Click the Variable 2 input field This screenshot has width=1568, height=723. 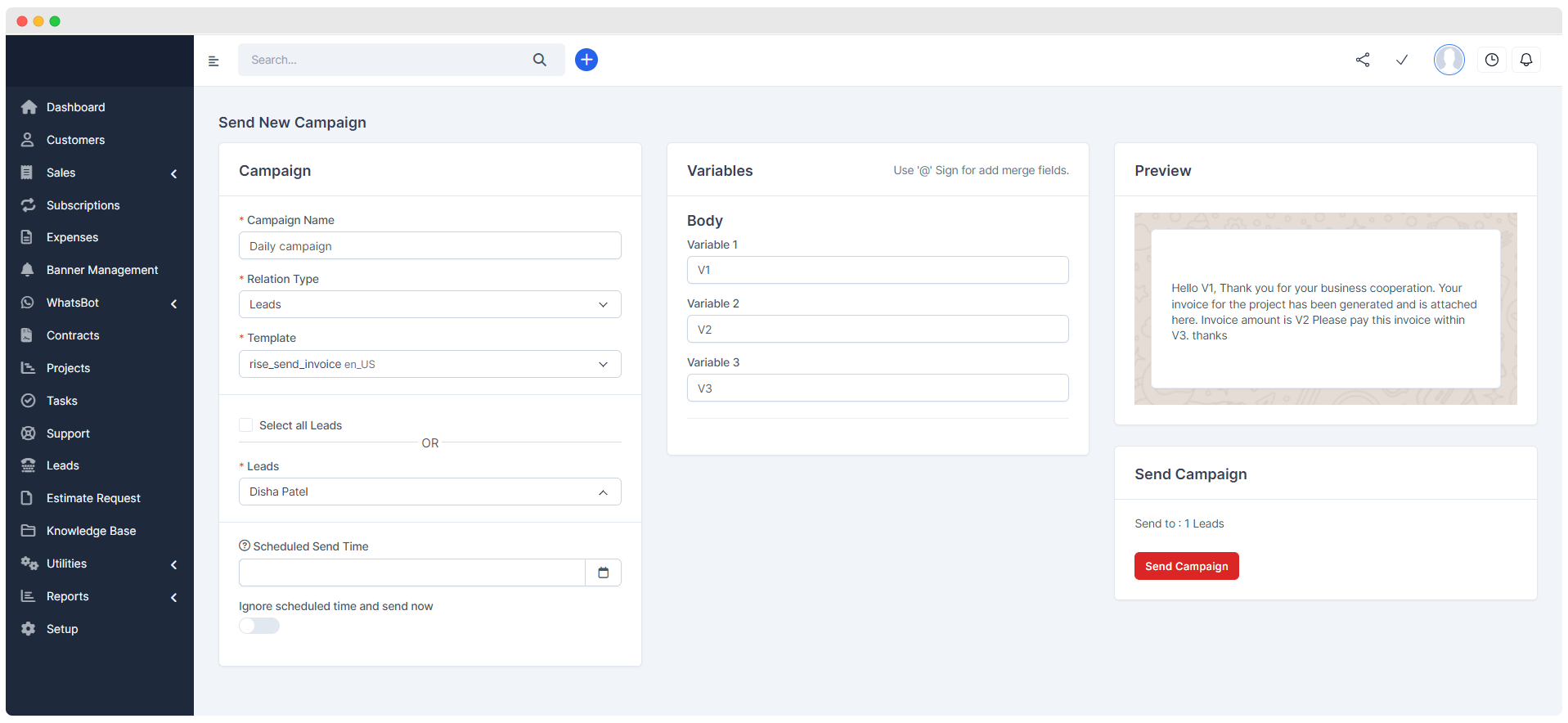[x=877, y=330]
